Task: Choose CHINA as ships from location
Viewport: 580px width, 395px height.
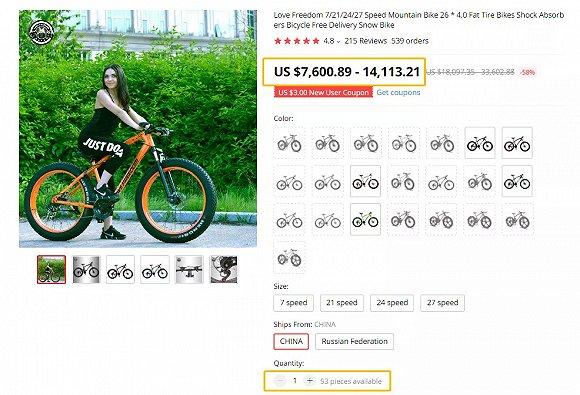Action: tap(291, 341)
